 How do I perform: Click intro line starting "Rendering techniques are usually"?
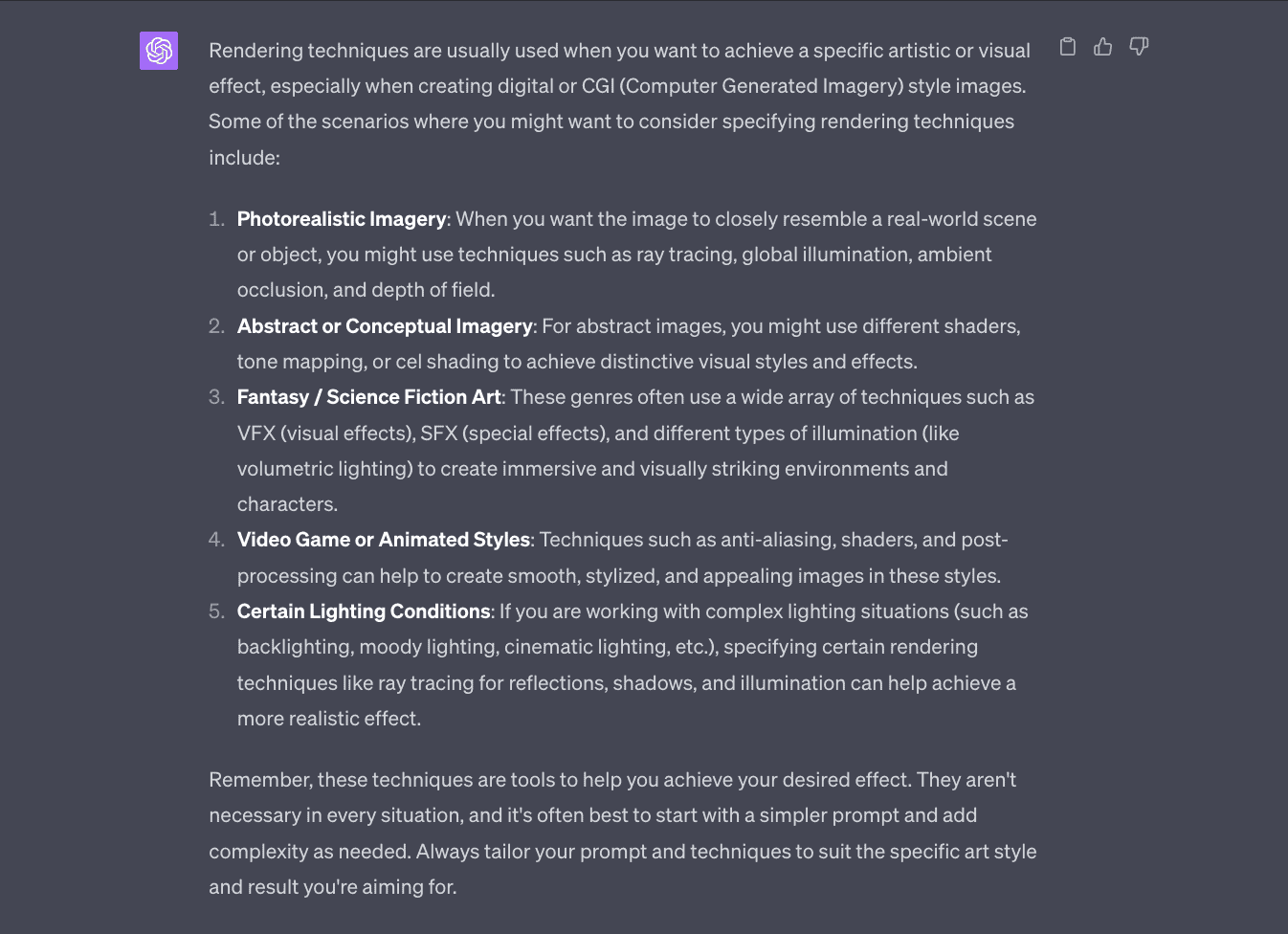[619, 51]
